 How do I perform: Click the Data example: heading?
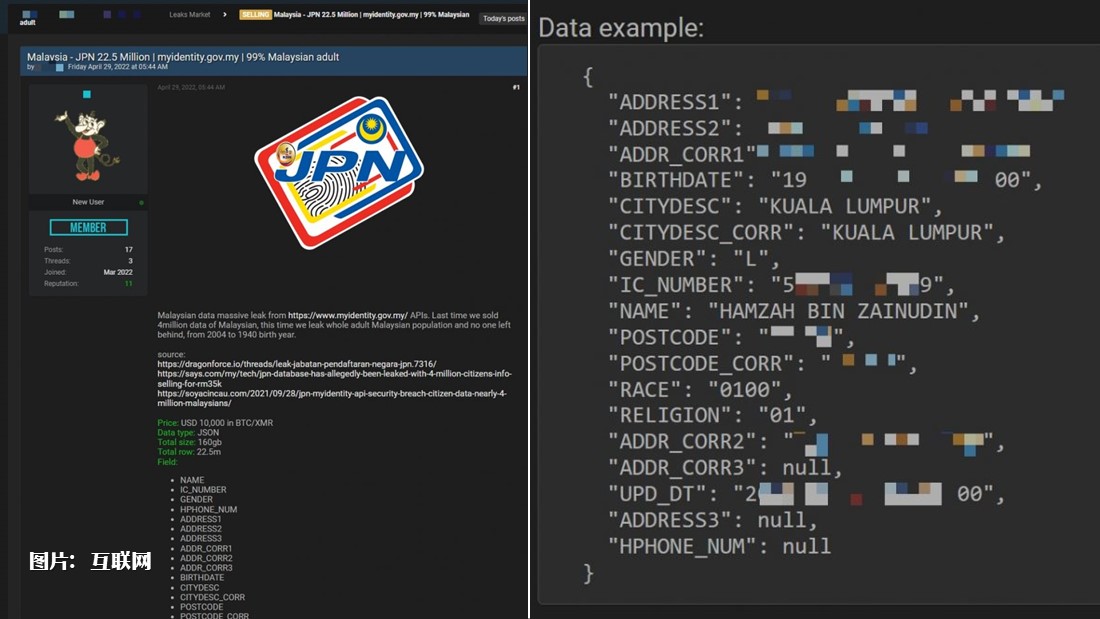tap(621, 28)
